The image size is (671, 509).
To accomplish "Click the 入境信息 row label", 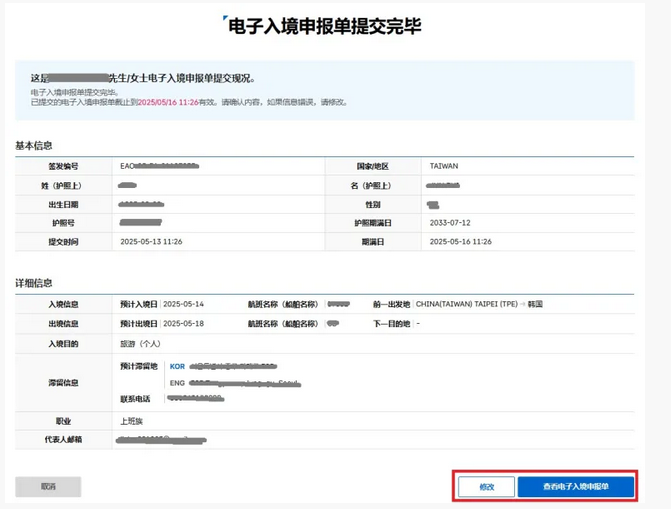I will [63, 304].
